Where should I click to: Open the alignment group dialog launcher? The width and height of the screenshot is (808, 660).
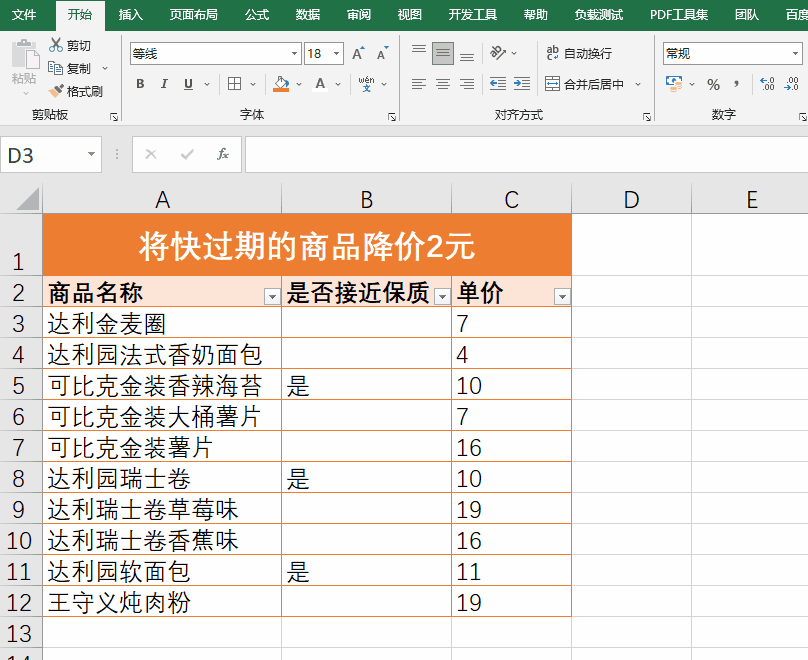coord(647,117)
